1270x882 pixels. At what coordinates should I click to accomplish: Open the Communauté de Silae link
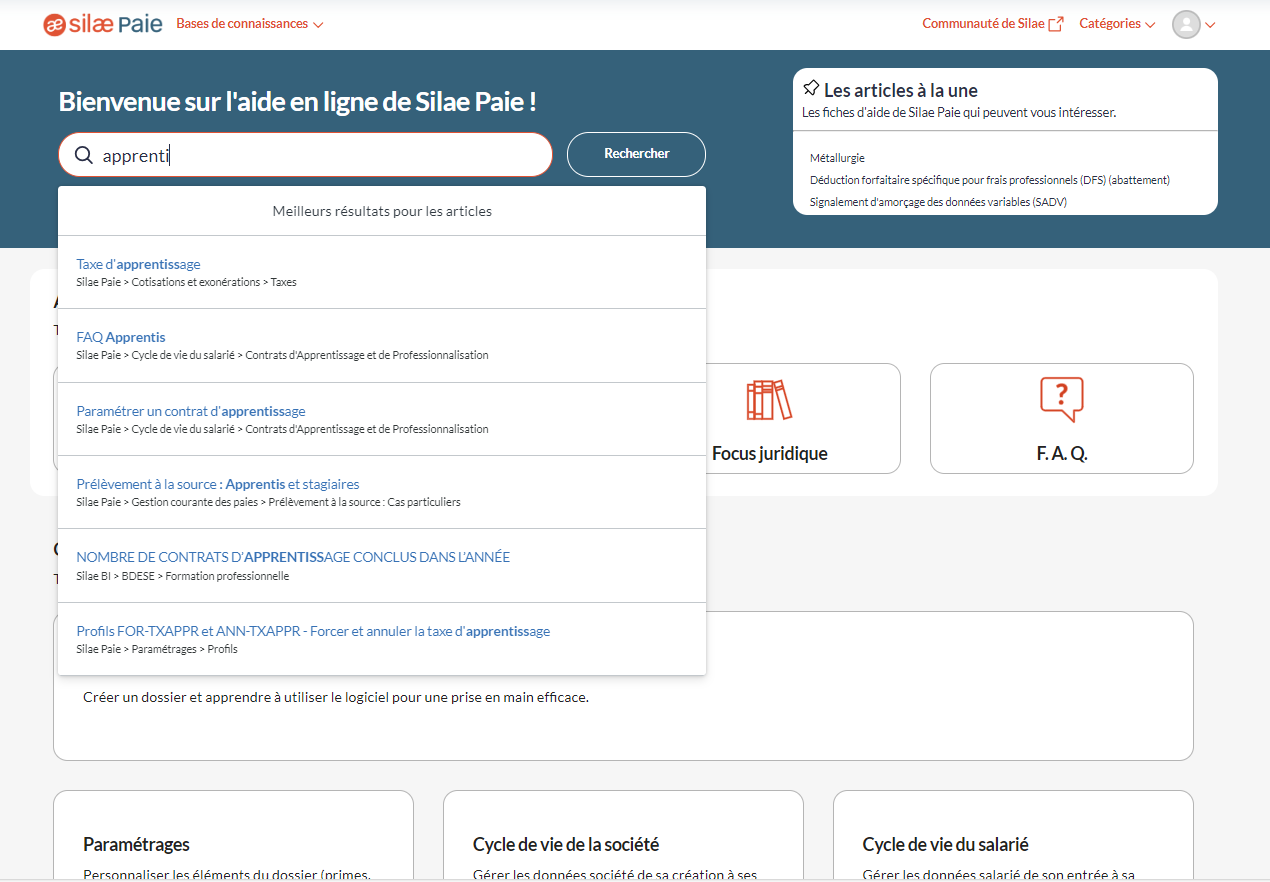pyautogui.click(x=983, y=21)
